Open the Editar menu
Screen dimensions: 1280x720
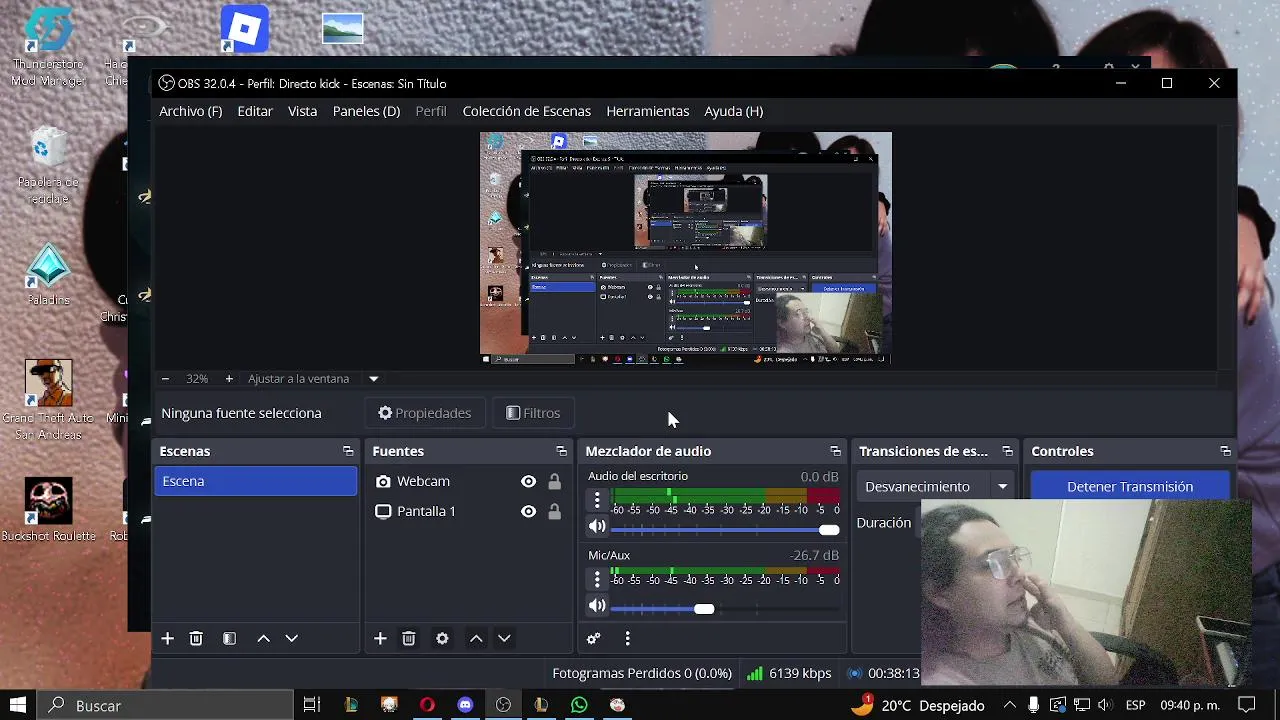coord(255,111)
